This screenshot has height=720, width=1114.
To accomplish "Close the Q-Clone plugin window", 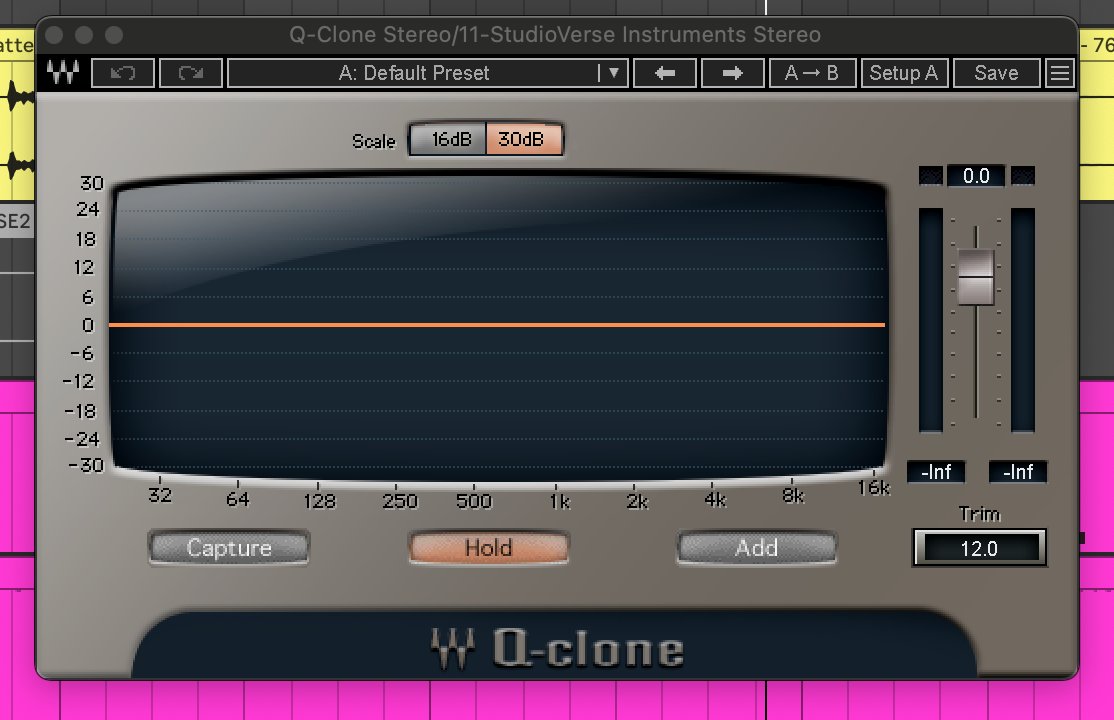I will (54, 35).
